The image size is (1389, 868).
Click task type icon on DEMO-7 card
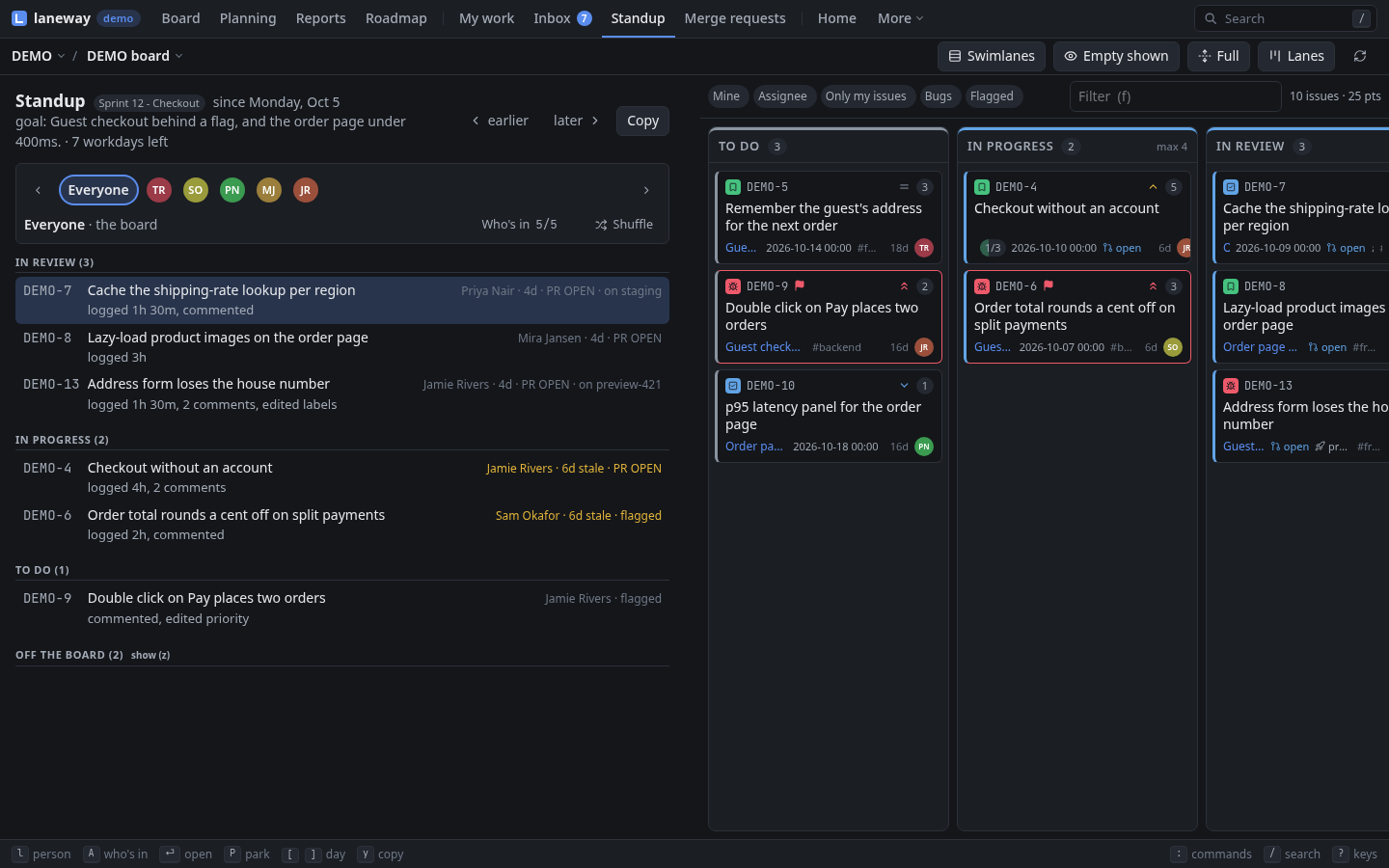point(1231,187)
